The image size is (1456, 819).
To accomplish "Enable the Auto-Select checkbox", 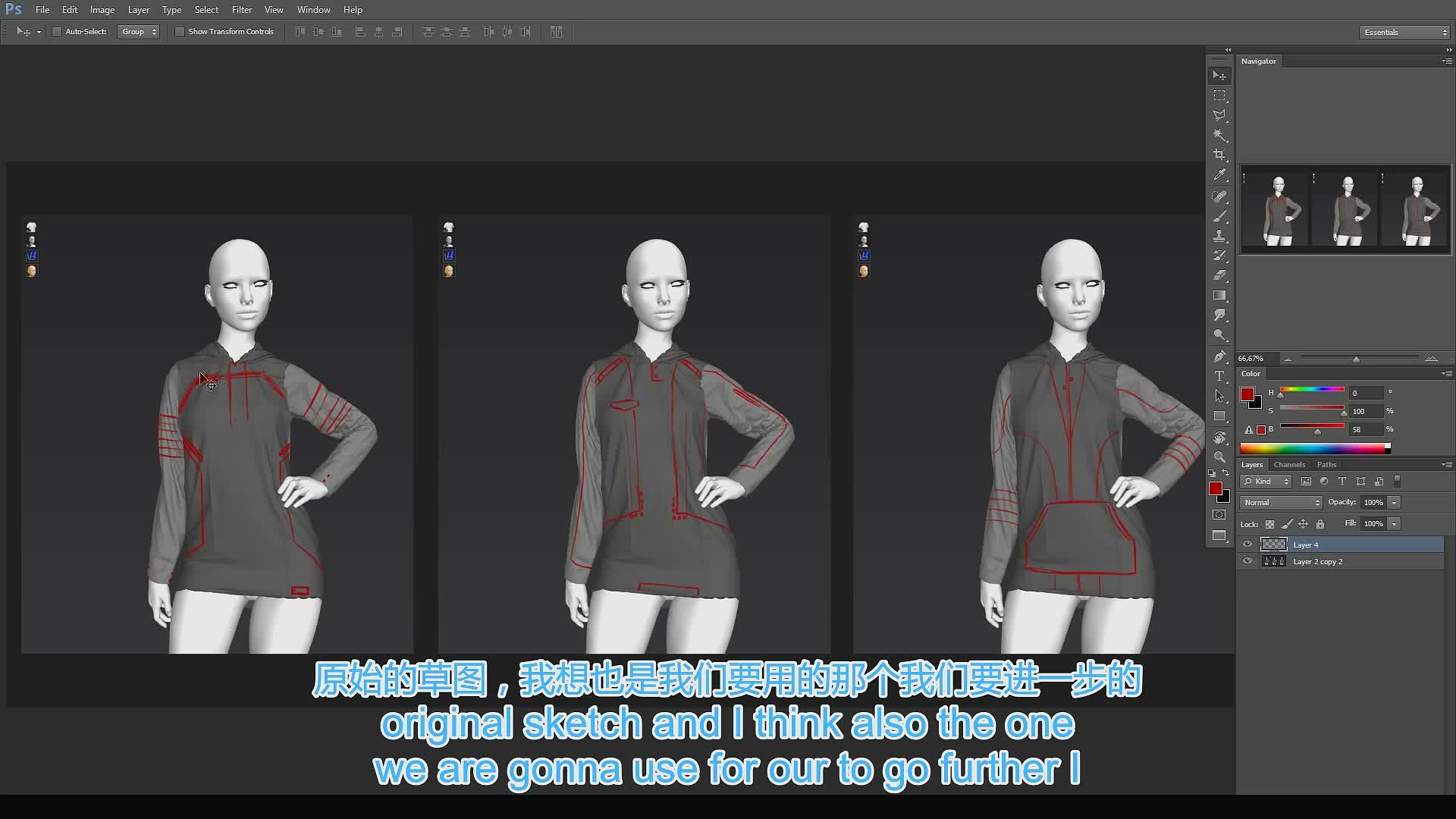I will pyautogui.click(x=57, y=32).
